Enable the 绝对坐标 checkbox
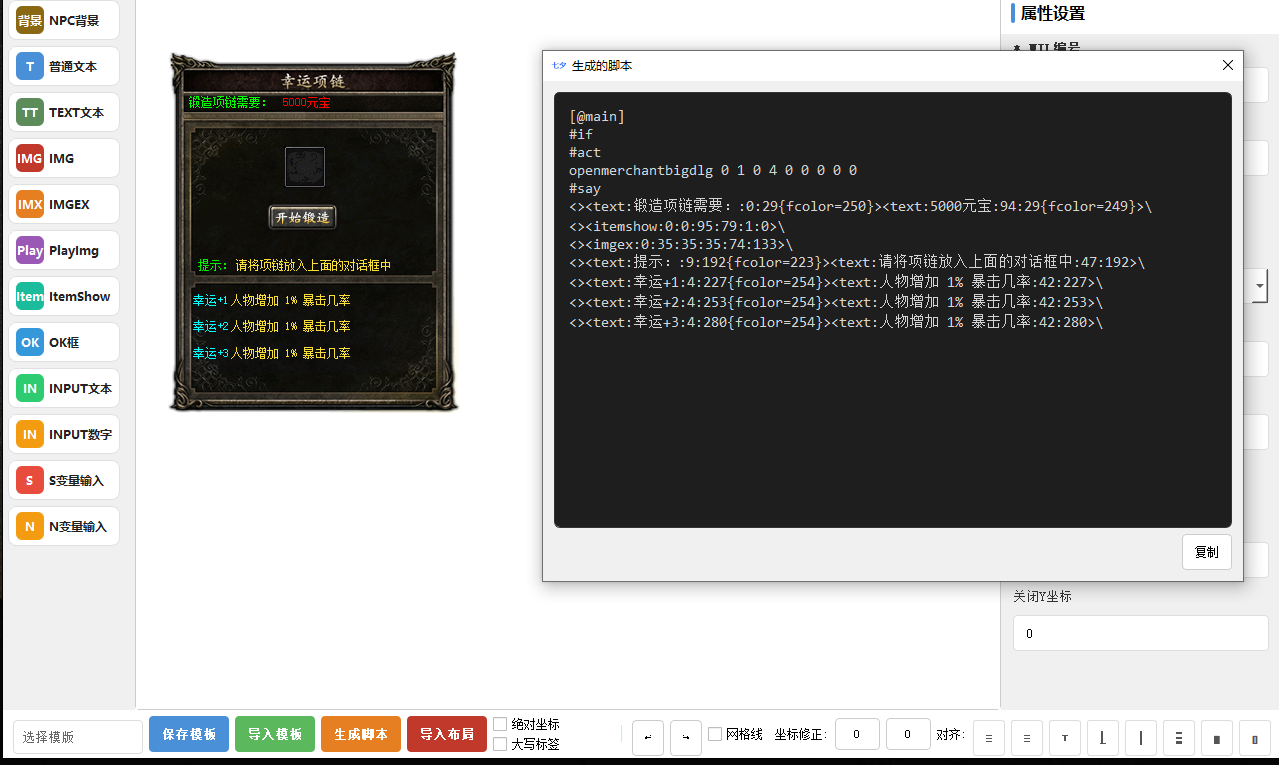Image resolution: width=1279 pixels, height=765 pixels. coord(500,724)
